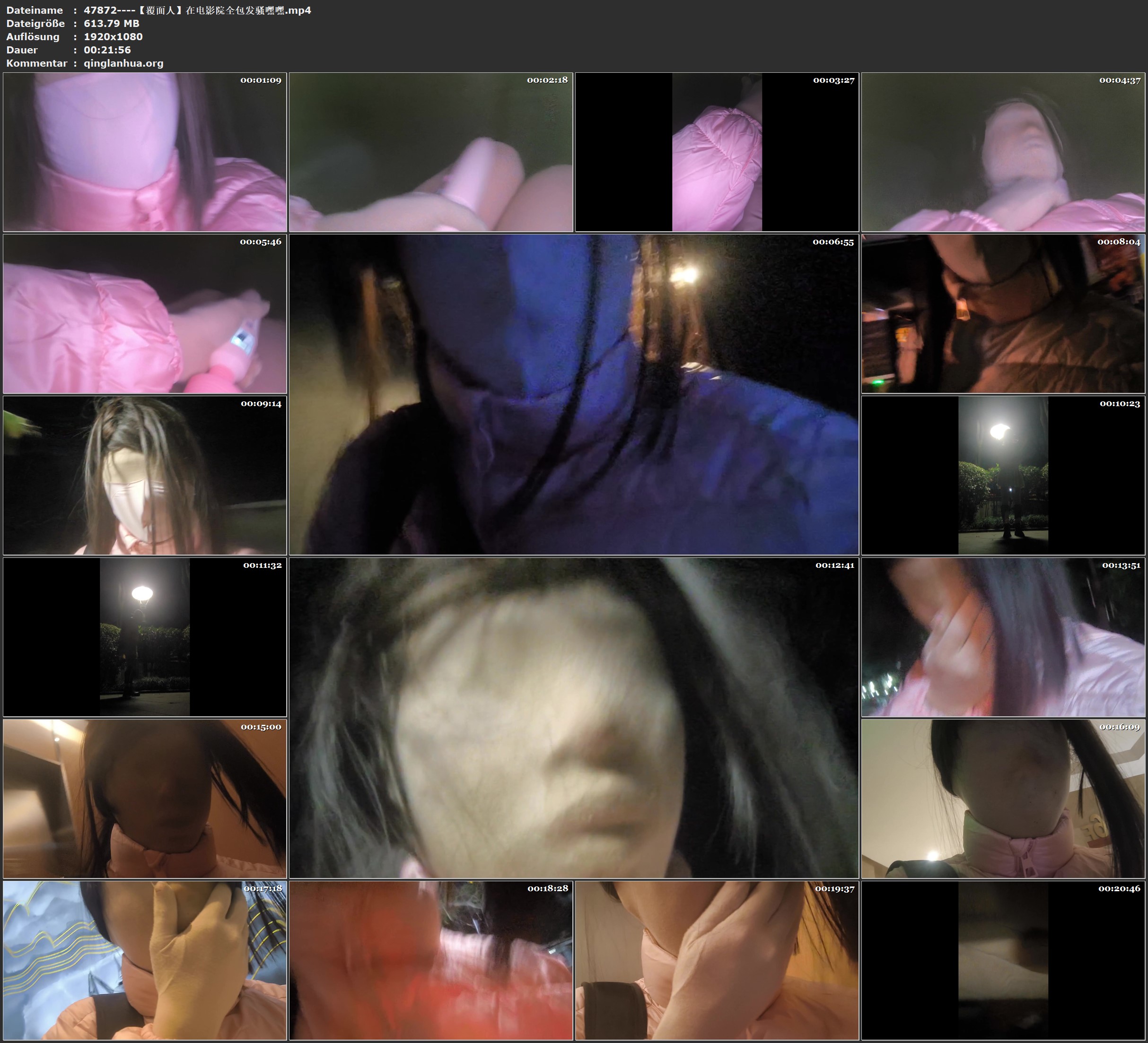Viewport: 1148px width, 1043px height.
Task: Select the frame timestamped 00:17:18
Action: tap(145, 960)
